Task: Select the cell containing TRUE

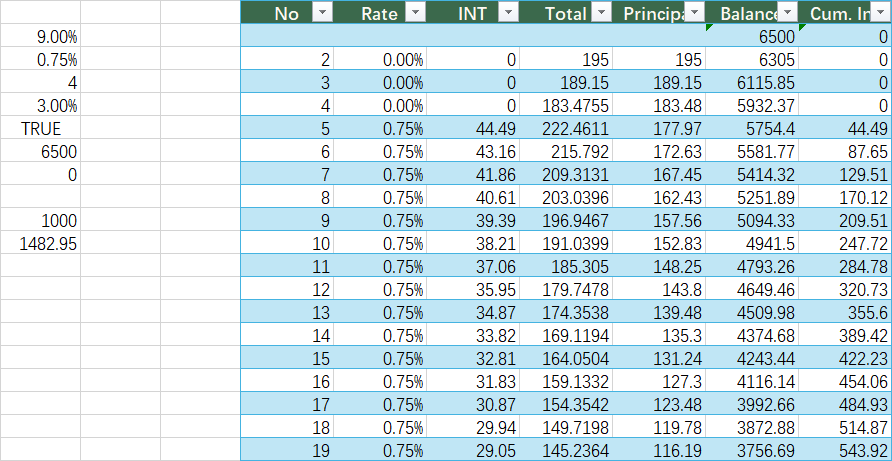Action: point(40,128)
